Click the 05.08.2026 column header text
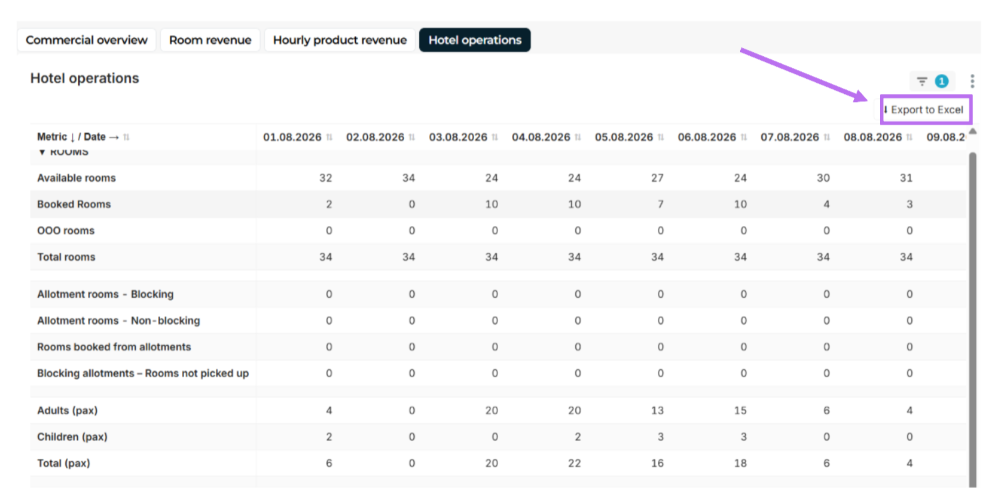 pos(624,137)
